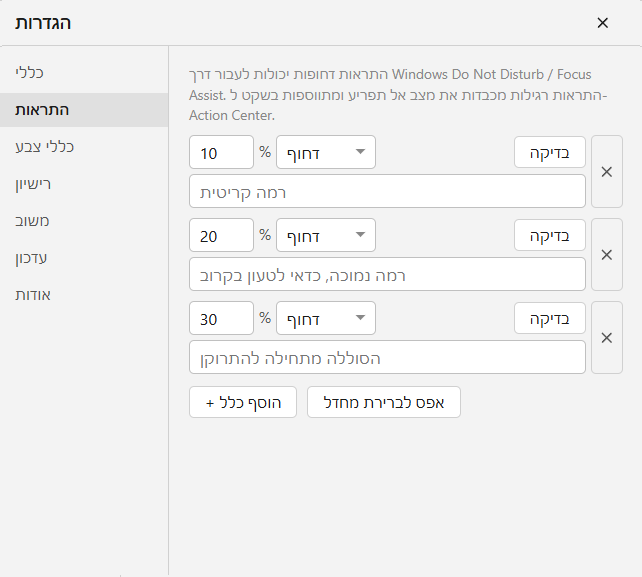Focus the percentage field showing 10

point(222,152)
